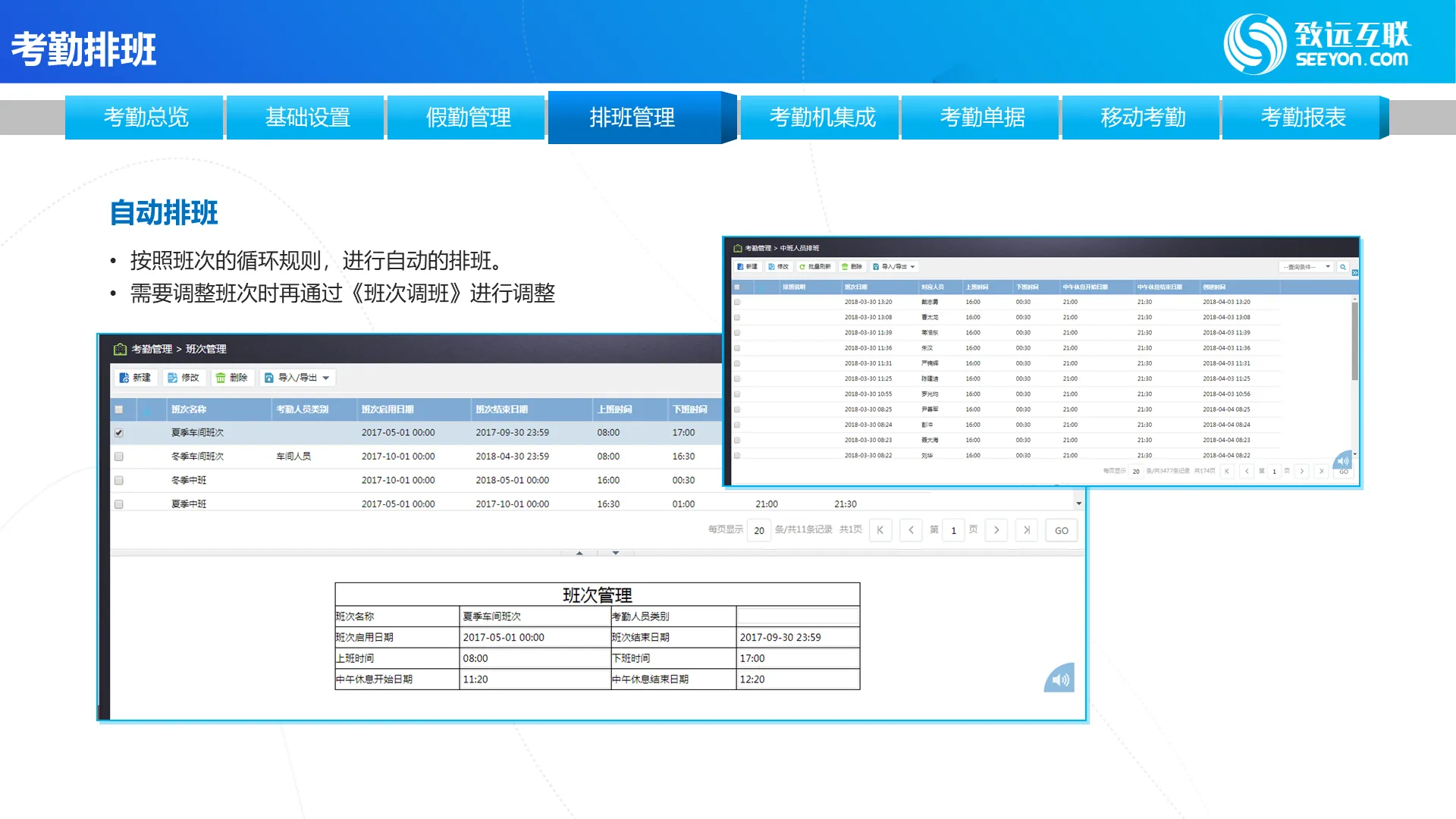Toggle select-all checkbox in 班次管理 header
The height and width of the screenshot is (819, 1456).
point(119,409)
